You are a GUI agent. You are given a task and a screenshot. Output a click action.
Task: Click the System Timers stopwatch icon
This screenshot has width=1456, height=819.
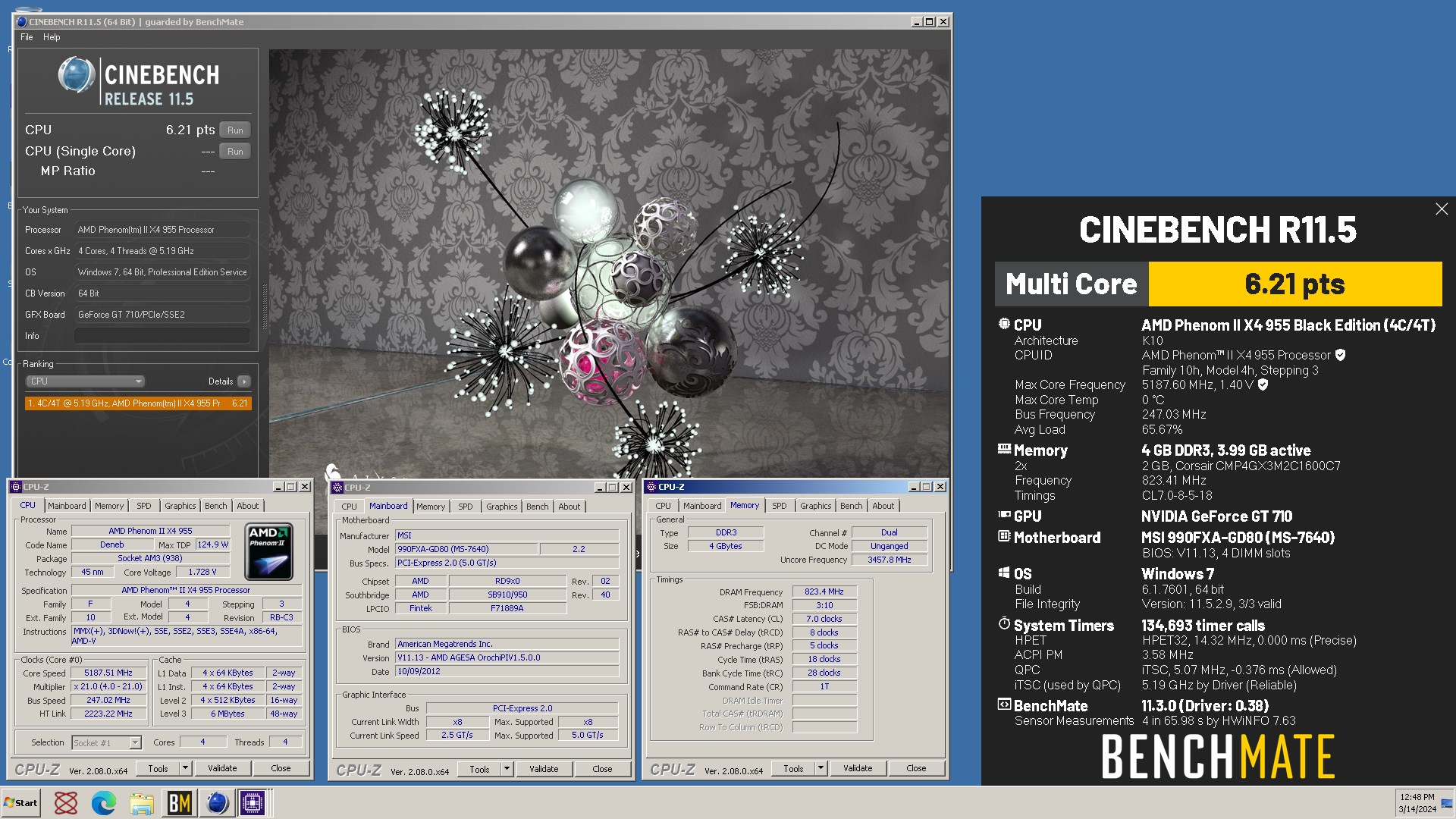click(1004, 623)
